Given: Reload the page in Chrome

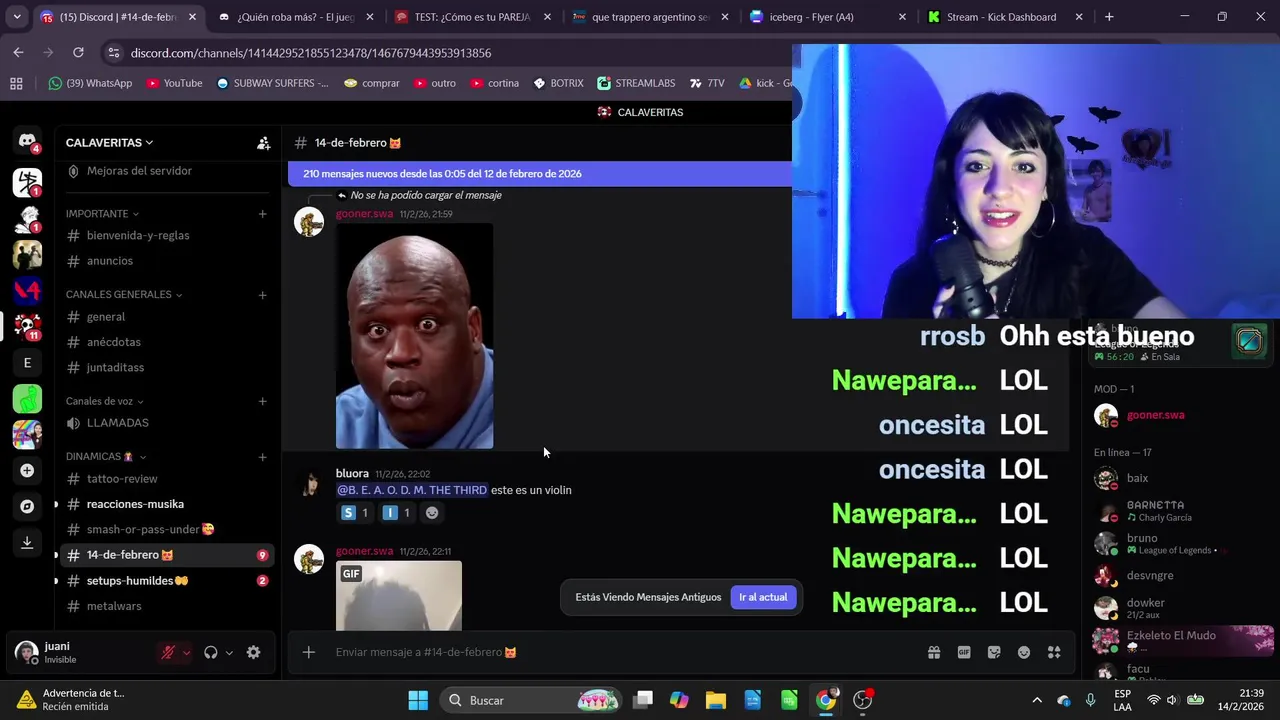Looking at the screenshot, I should coord(78,52).
